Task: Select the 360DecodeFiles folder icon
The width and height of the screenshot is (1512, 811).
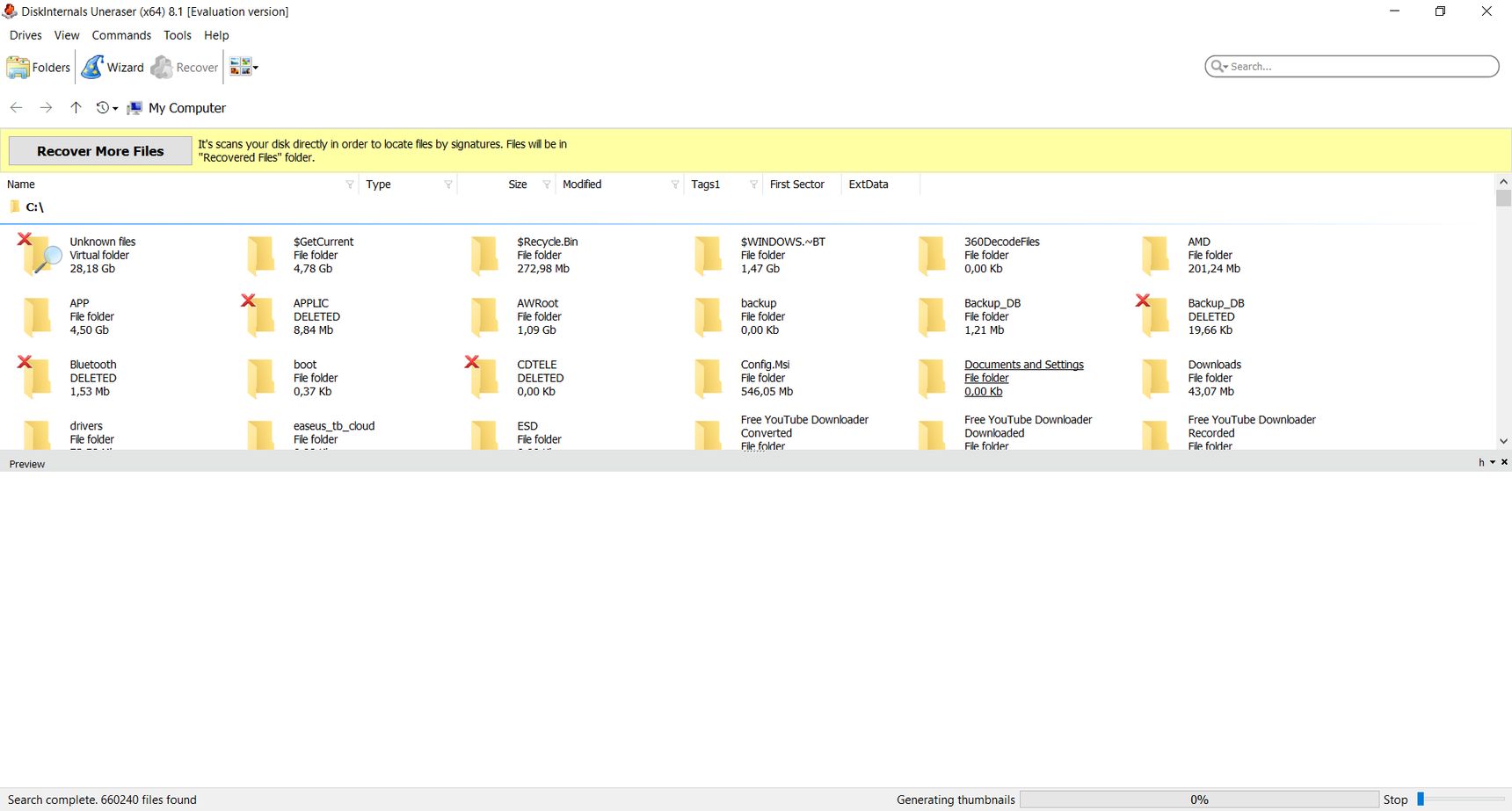Action: click(932, 255)
